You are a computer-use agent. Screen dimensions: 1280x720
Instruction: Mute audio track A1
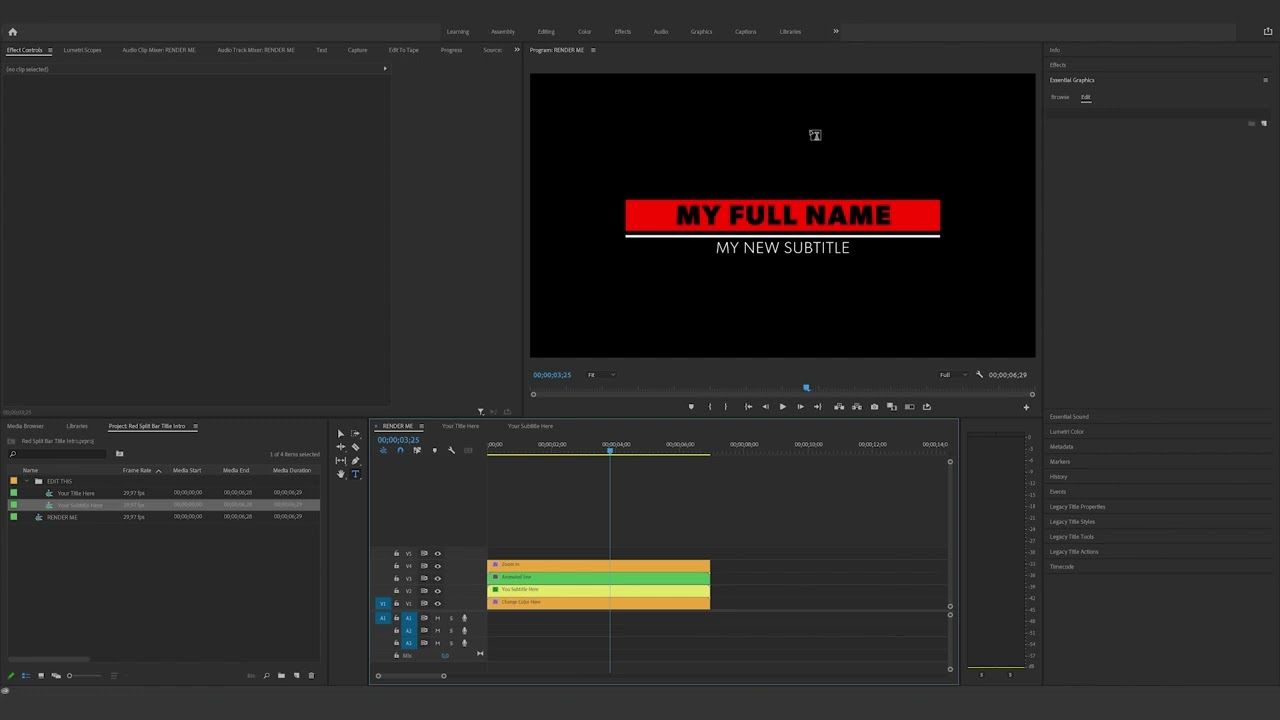click(x=437, y=618)
